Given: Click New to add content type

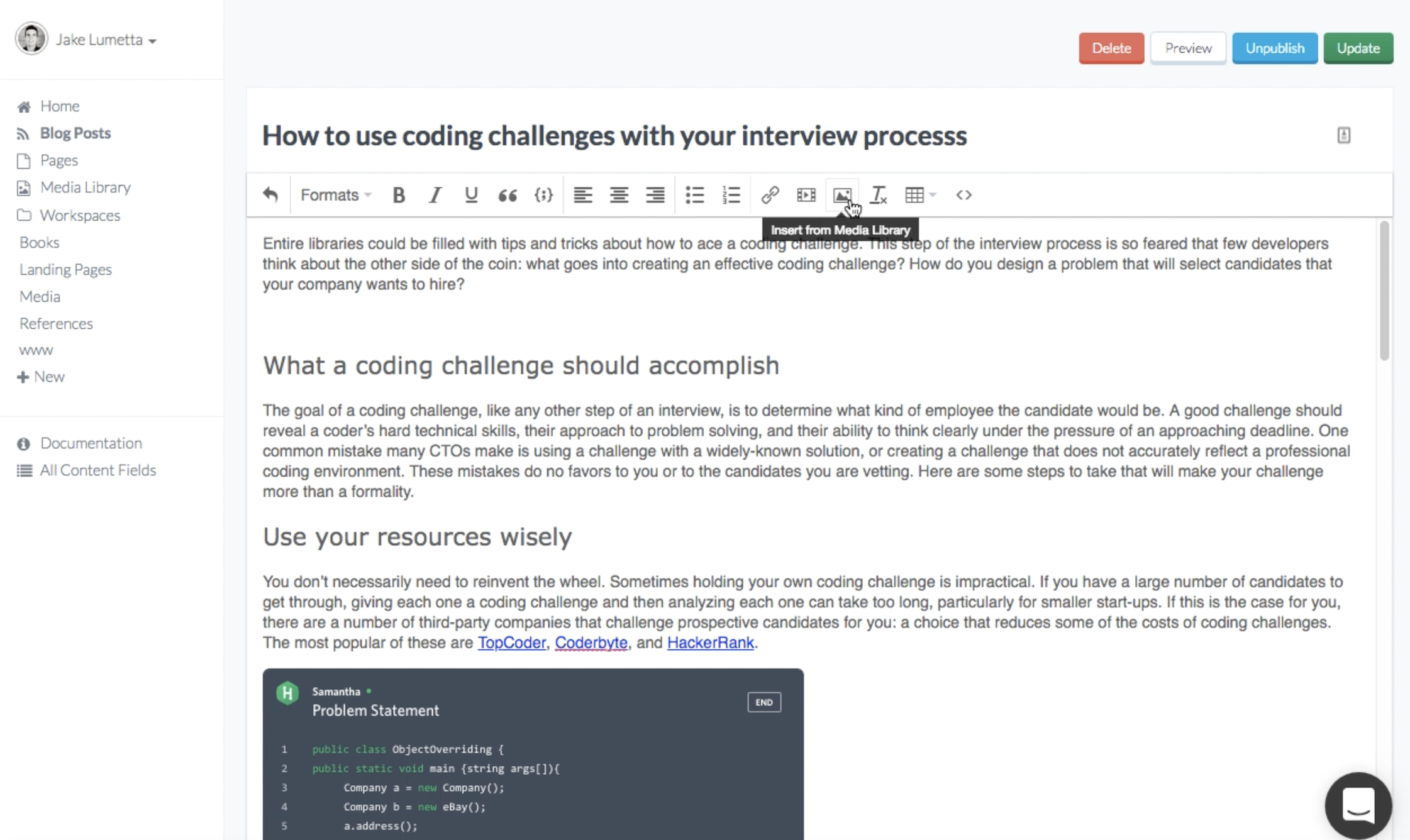Looking at the screenshot, I should 41,377.
